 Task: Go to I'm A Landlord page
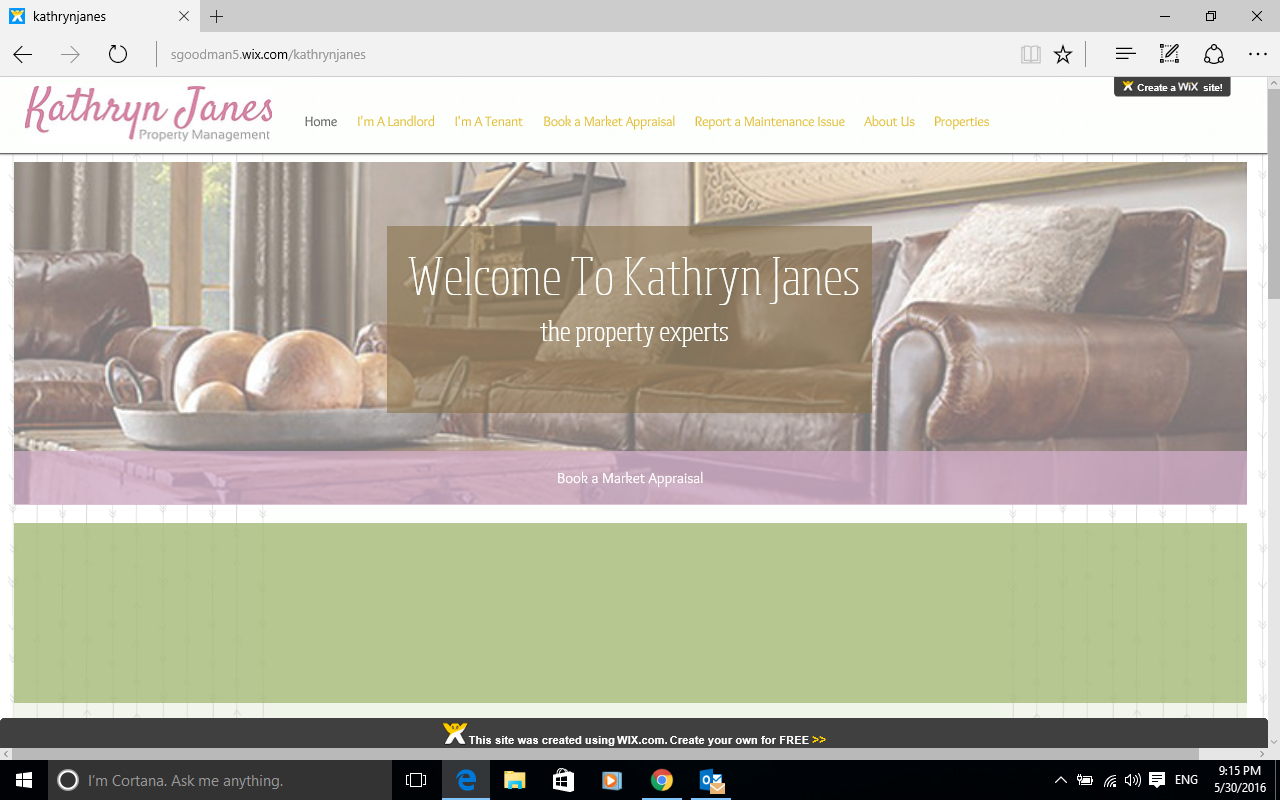click(x=396, y=122)
